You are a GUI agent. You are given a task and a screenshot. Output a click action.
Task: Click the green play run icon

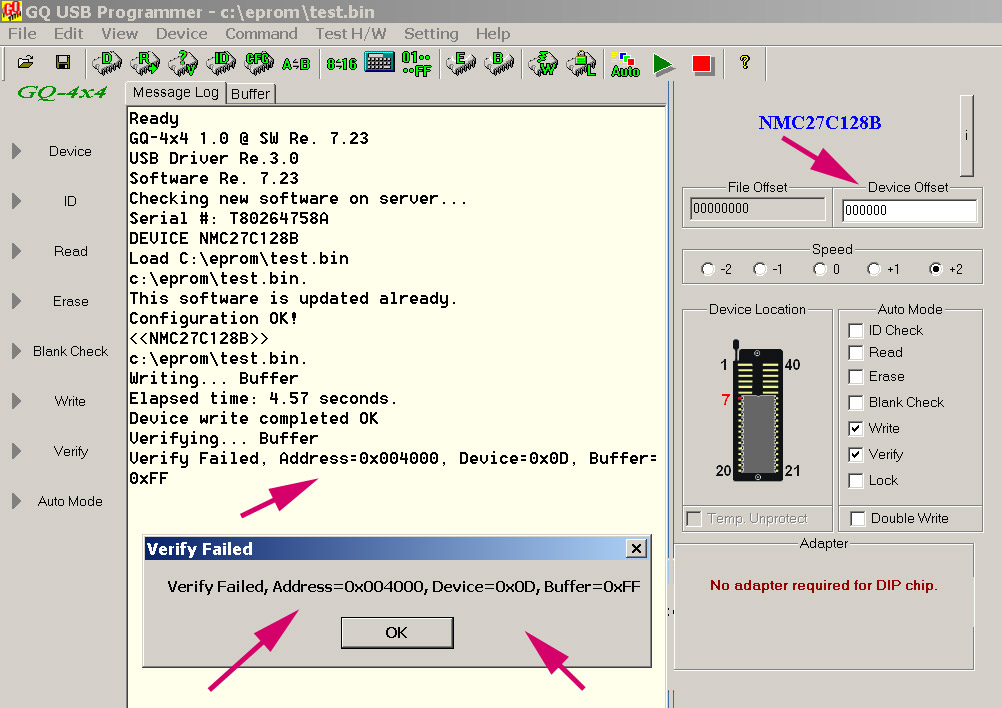click(663, 64)
